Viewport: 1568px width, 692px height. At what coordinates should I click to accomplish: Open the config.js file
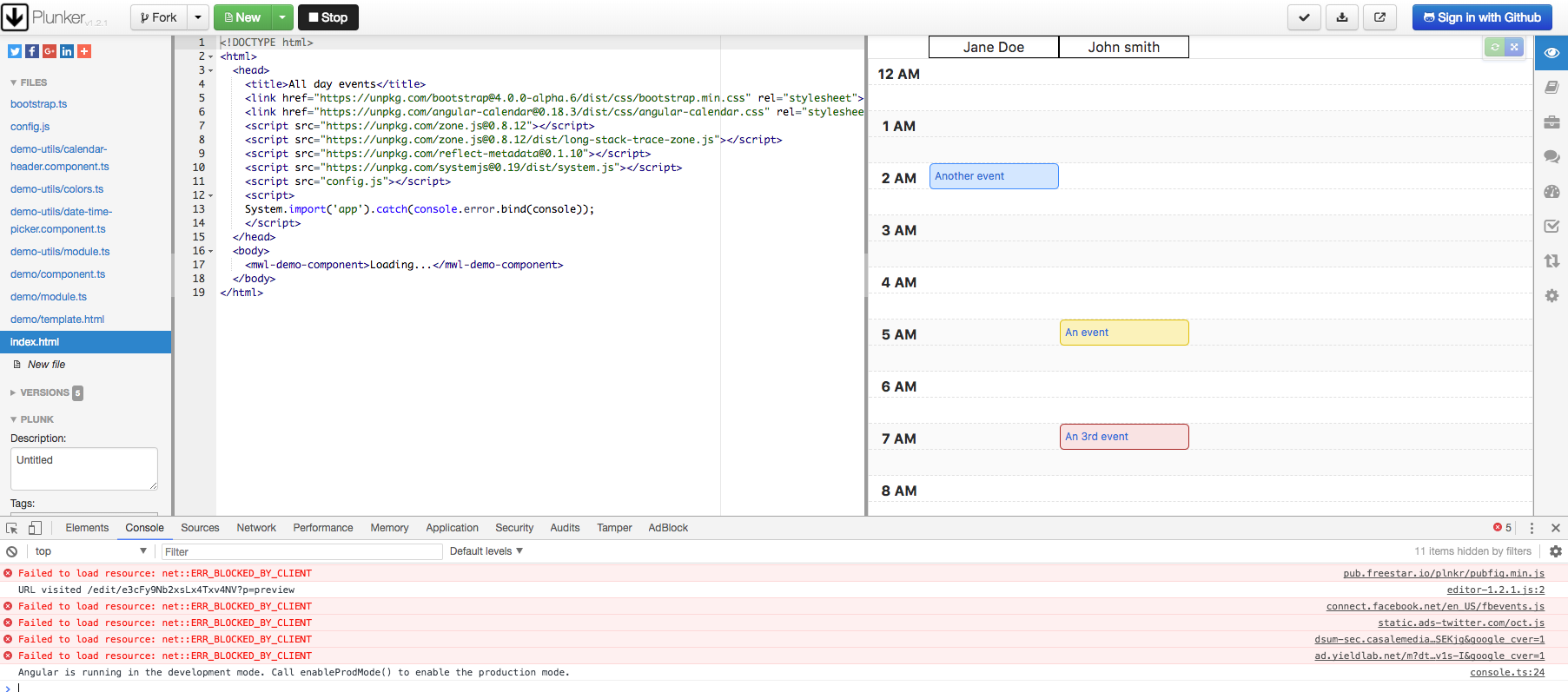(30, 127)
